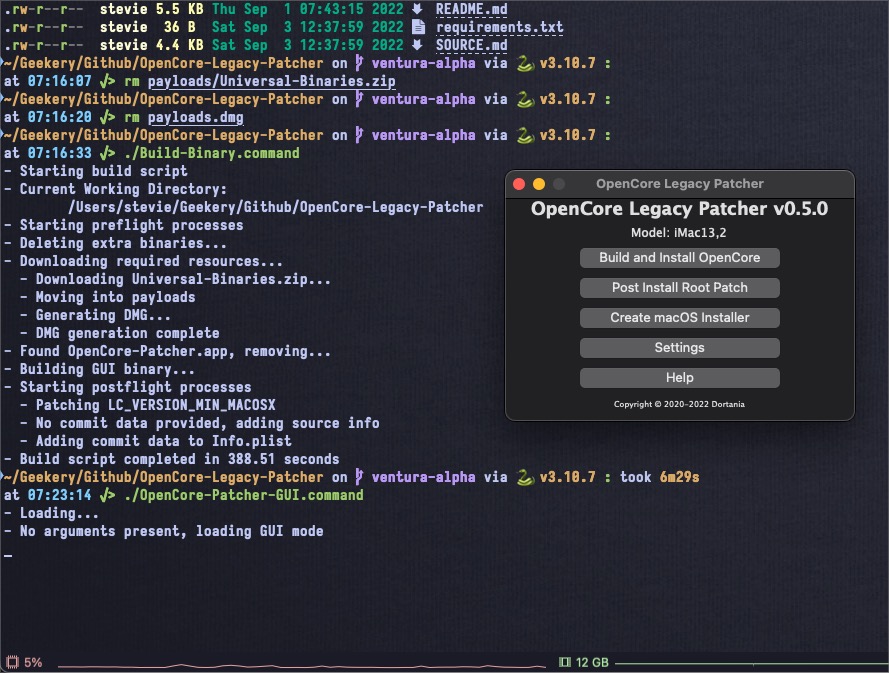Click 'Downloading Universal-Binaries.zip...' output line
889x673 pixels.
[183, 279]
